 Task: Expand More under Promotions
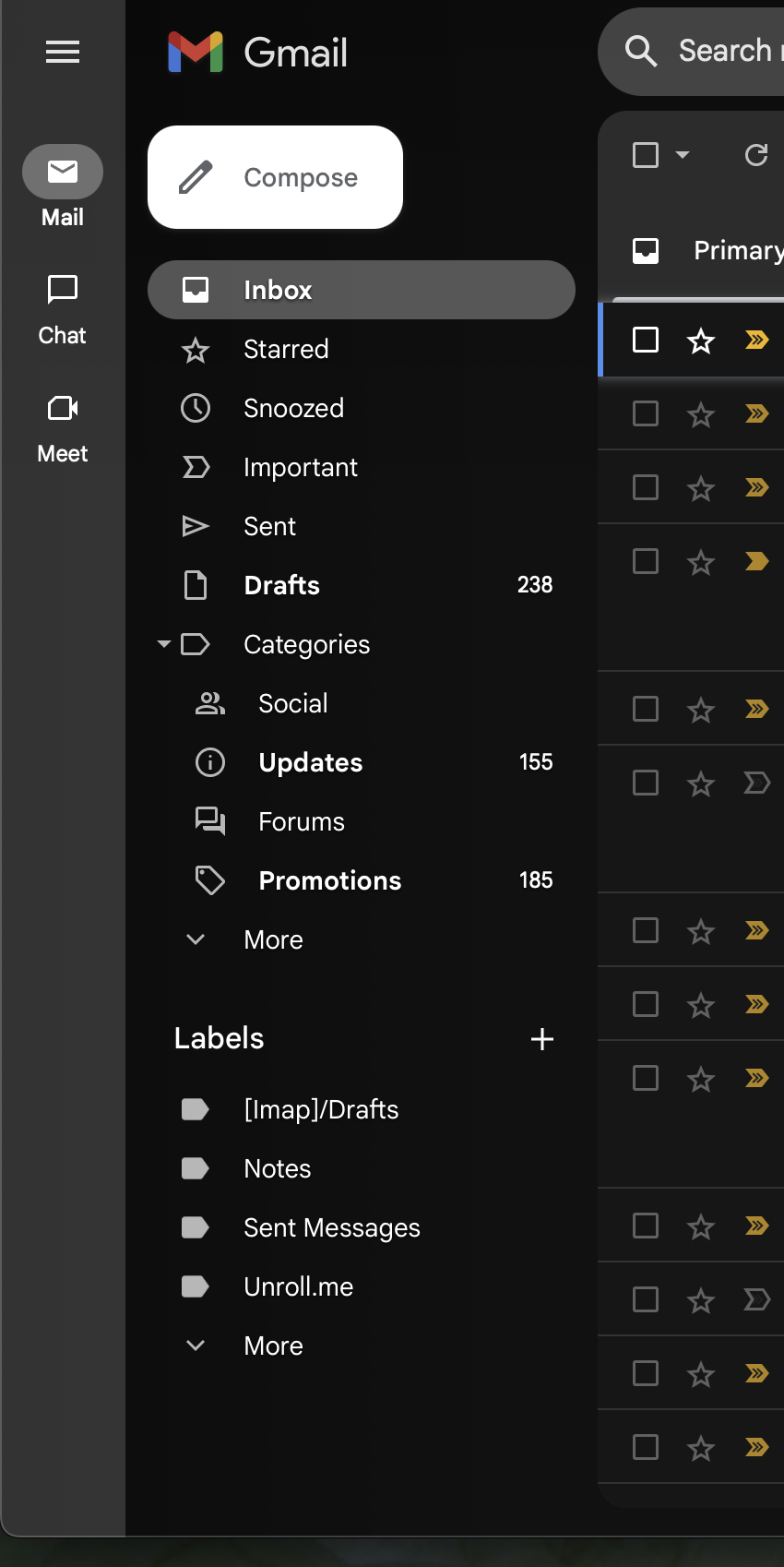[273, 939]
